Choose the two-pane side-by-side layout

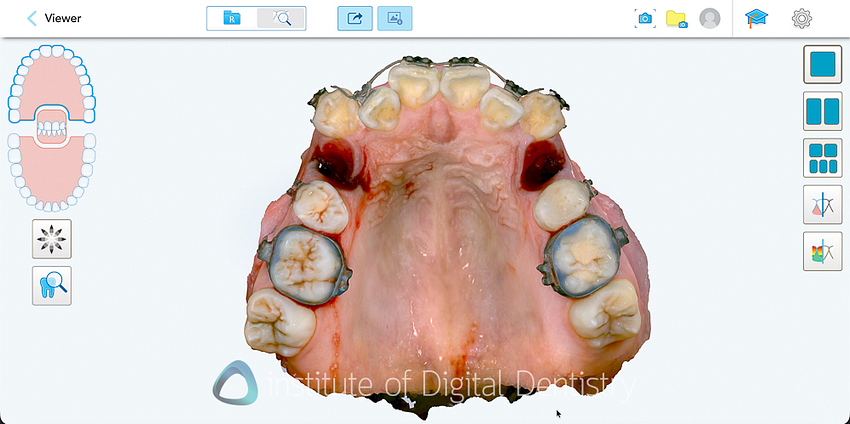[x=822, y=111]
